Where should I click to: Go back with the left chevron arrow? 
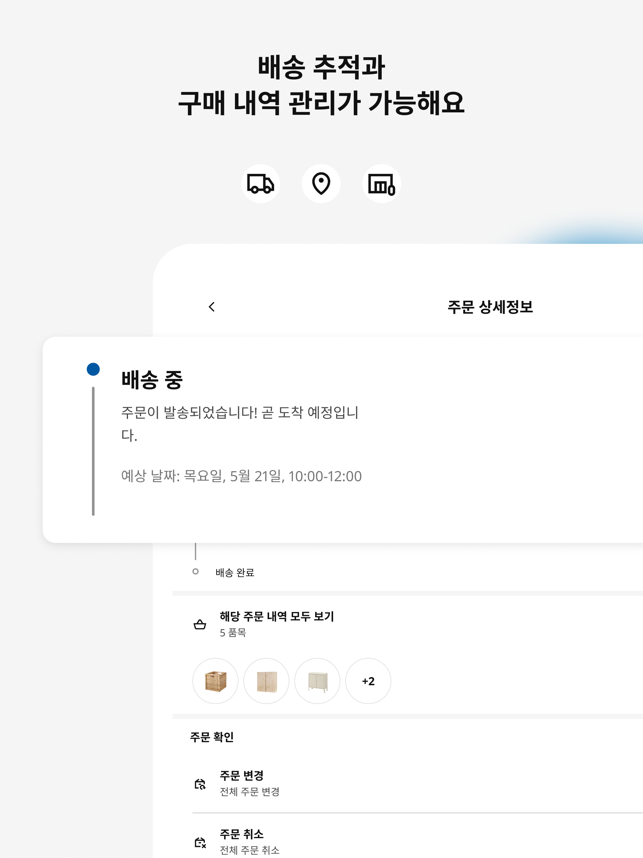coord(212,307)
